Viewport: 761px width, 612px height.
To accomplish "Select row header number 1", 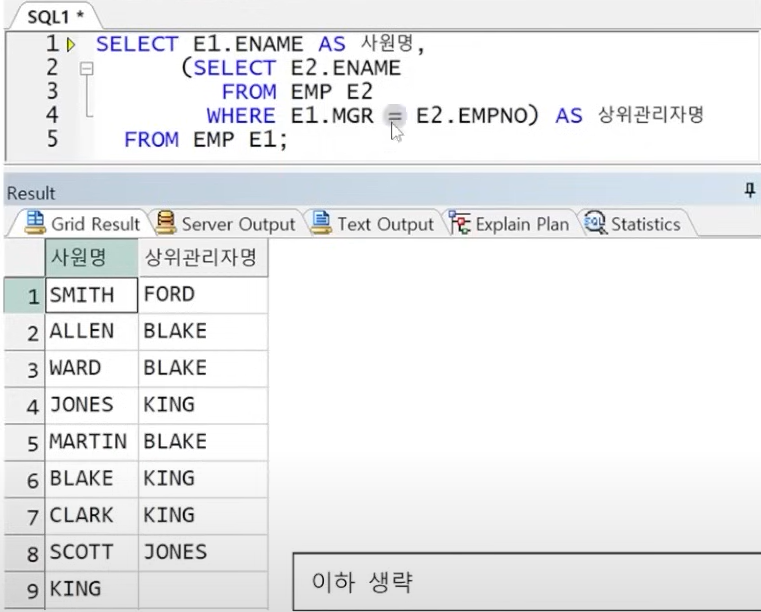I will click(24, 295).
